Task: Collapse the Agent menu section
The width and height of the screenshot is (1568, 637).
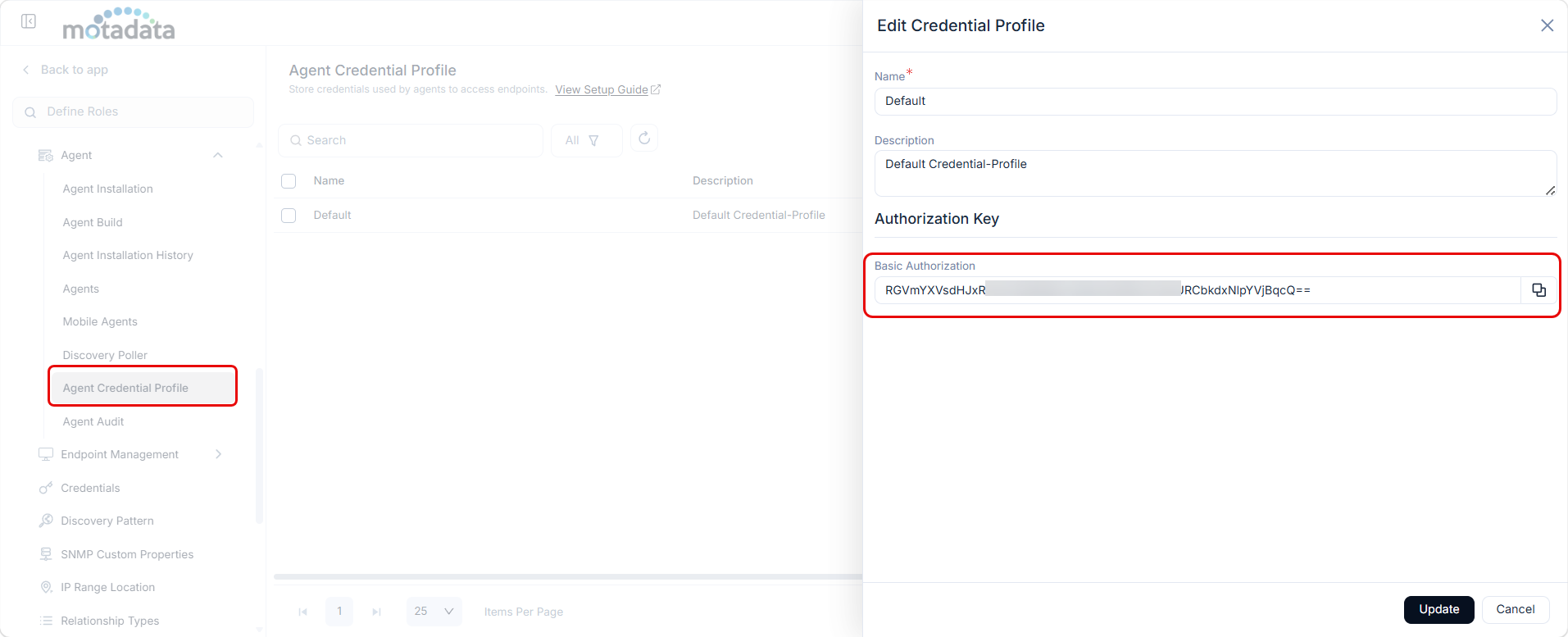Action: [218, 155]
